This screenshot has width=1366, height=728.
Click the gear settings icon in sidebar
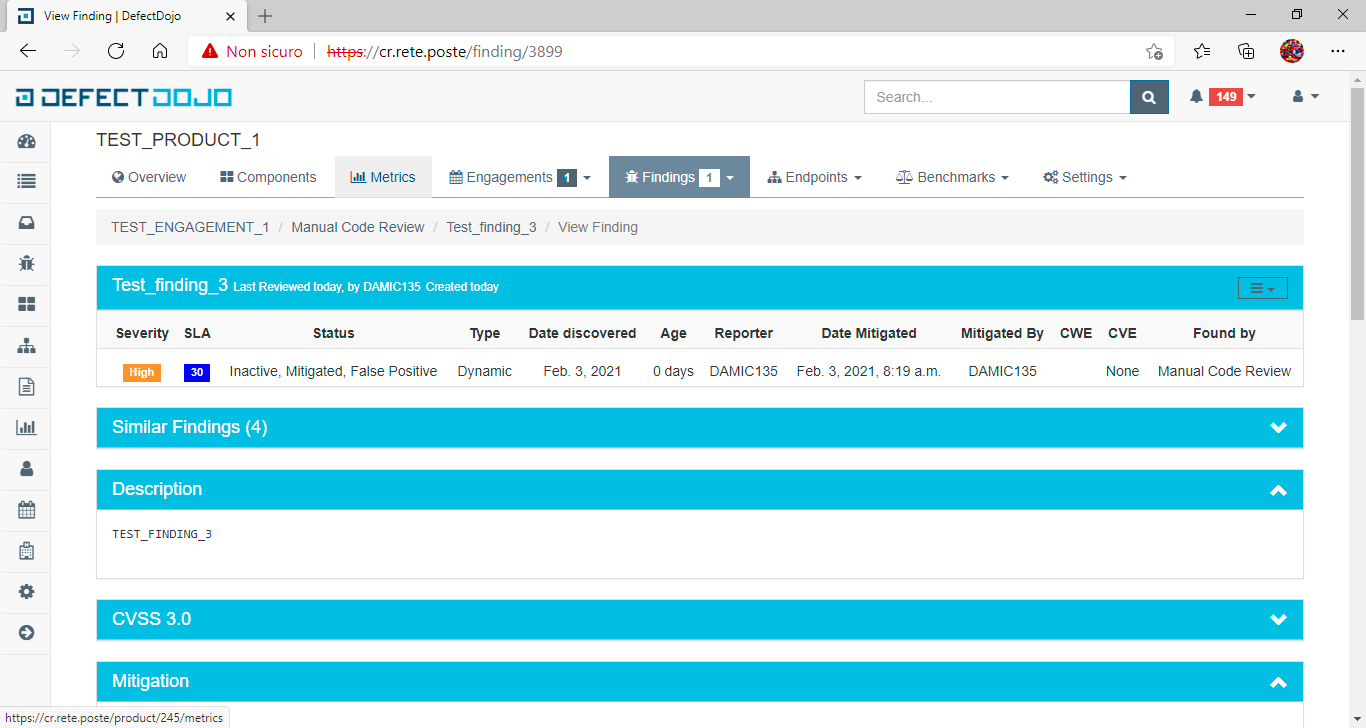tap(25, 591)
